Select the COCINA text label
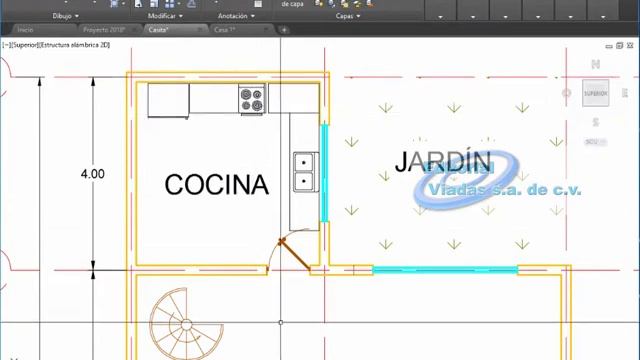This screenshot has height=360, width=640. click(216, 184)
